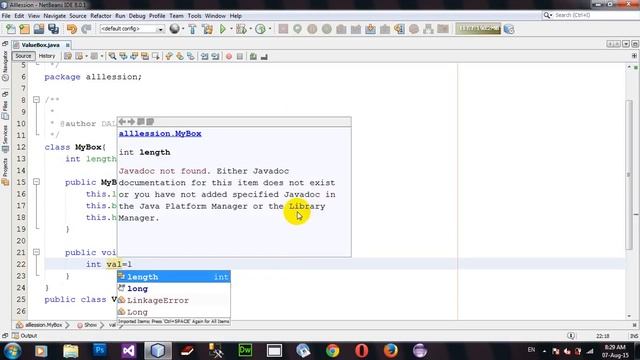Open the Navigate menu
The width and height of the screenshot is (640, 360).
click(54, 16)
